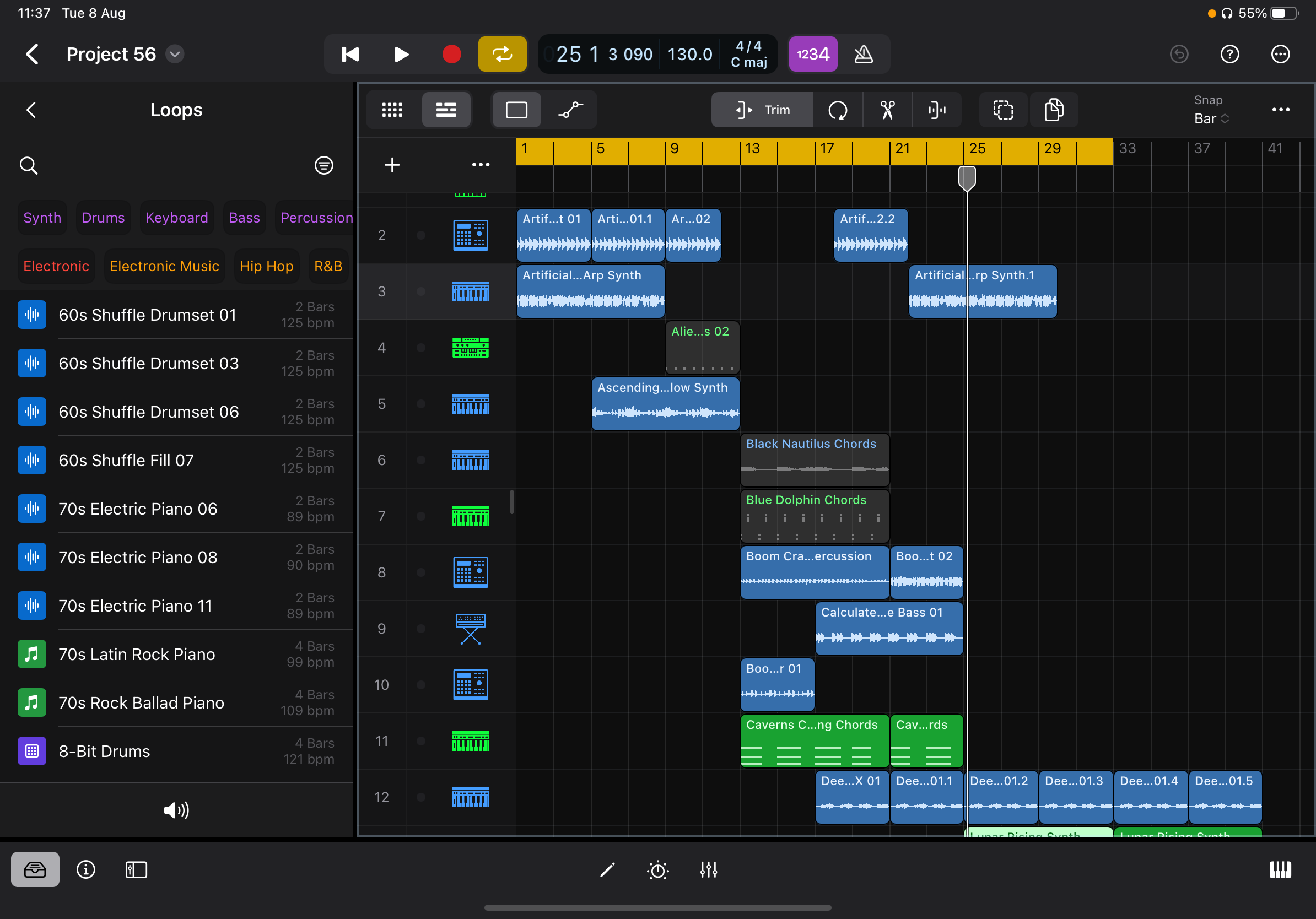Toggle the Fader sidebar panel button

click(x=137, y=870)
